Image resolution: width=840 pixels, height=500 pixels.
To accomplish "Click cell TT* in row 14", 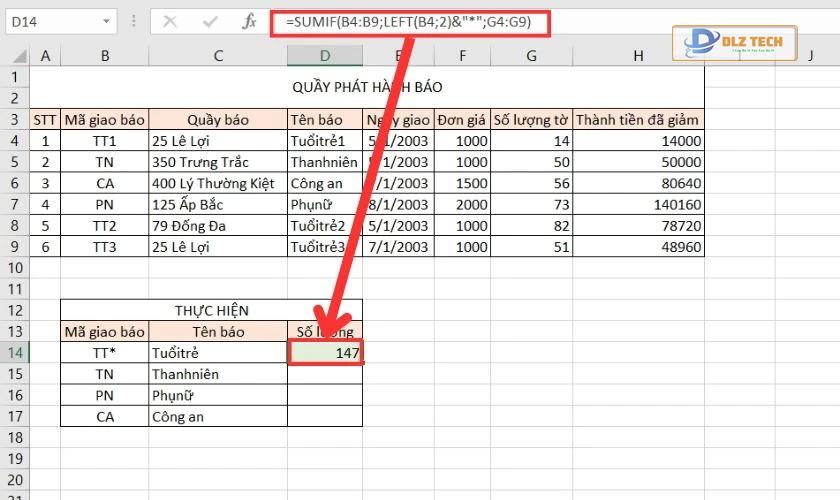I will [x=104, y=353].
